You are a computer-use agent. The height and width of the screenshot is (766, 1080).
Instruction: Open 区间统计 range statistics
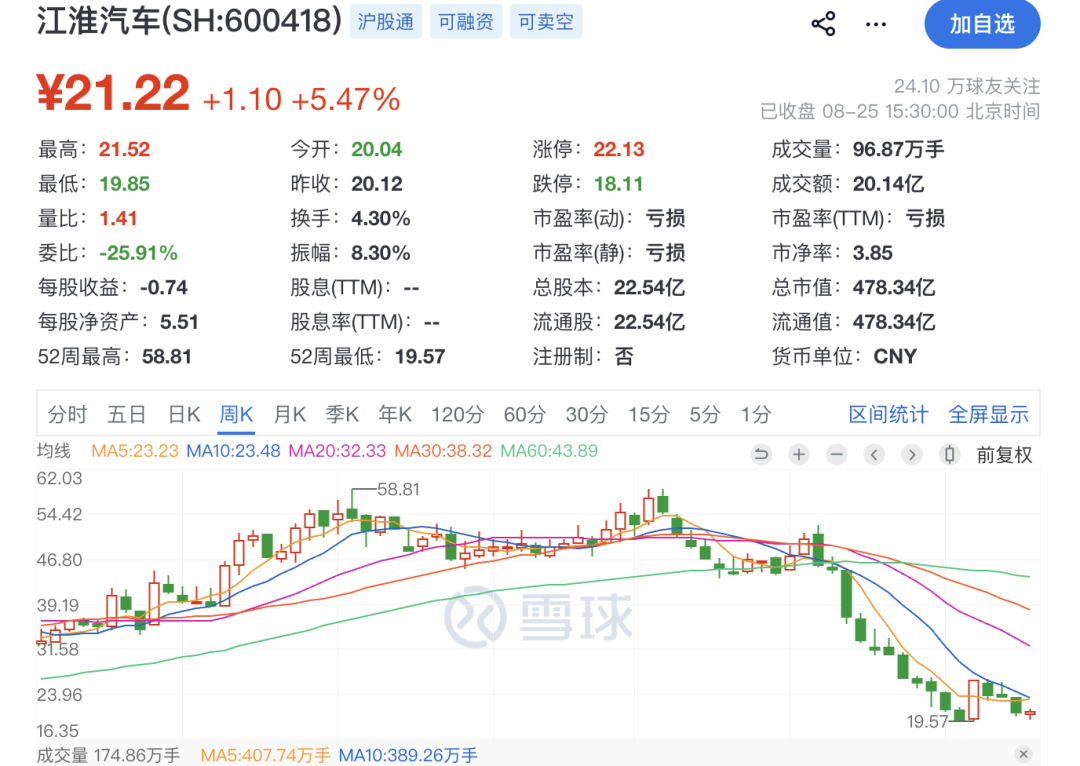click(x=889, y=415)
